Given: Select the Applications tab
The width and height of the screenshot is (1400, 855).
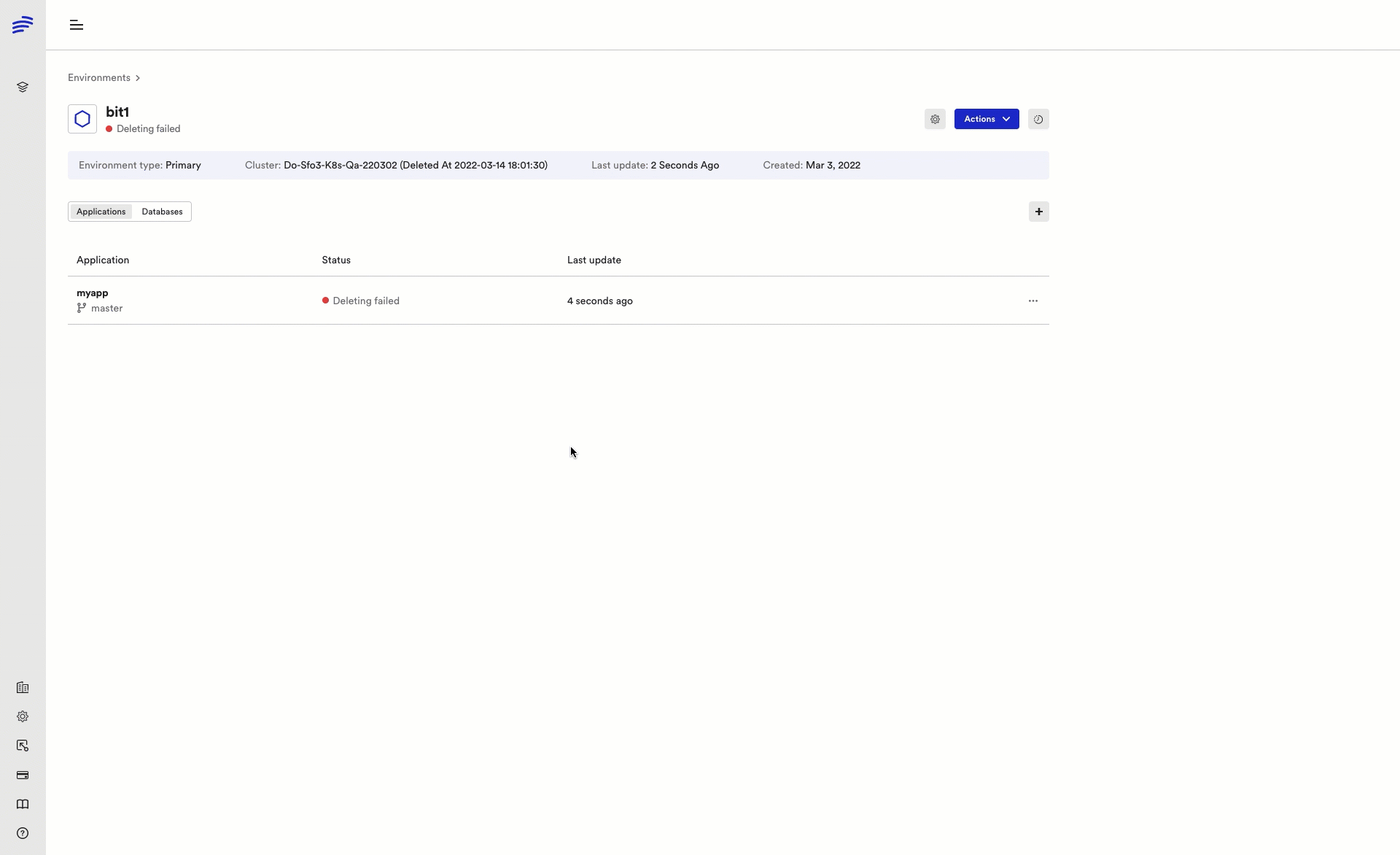Looking at the screenshot, I should point(101,212).
